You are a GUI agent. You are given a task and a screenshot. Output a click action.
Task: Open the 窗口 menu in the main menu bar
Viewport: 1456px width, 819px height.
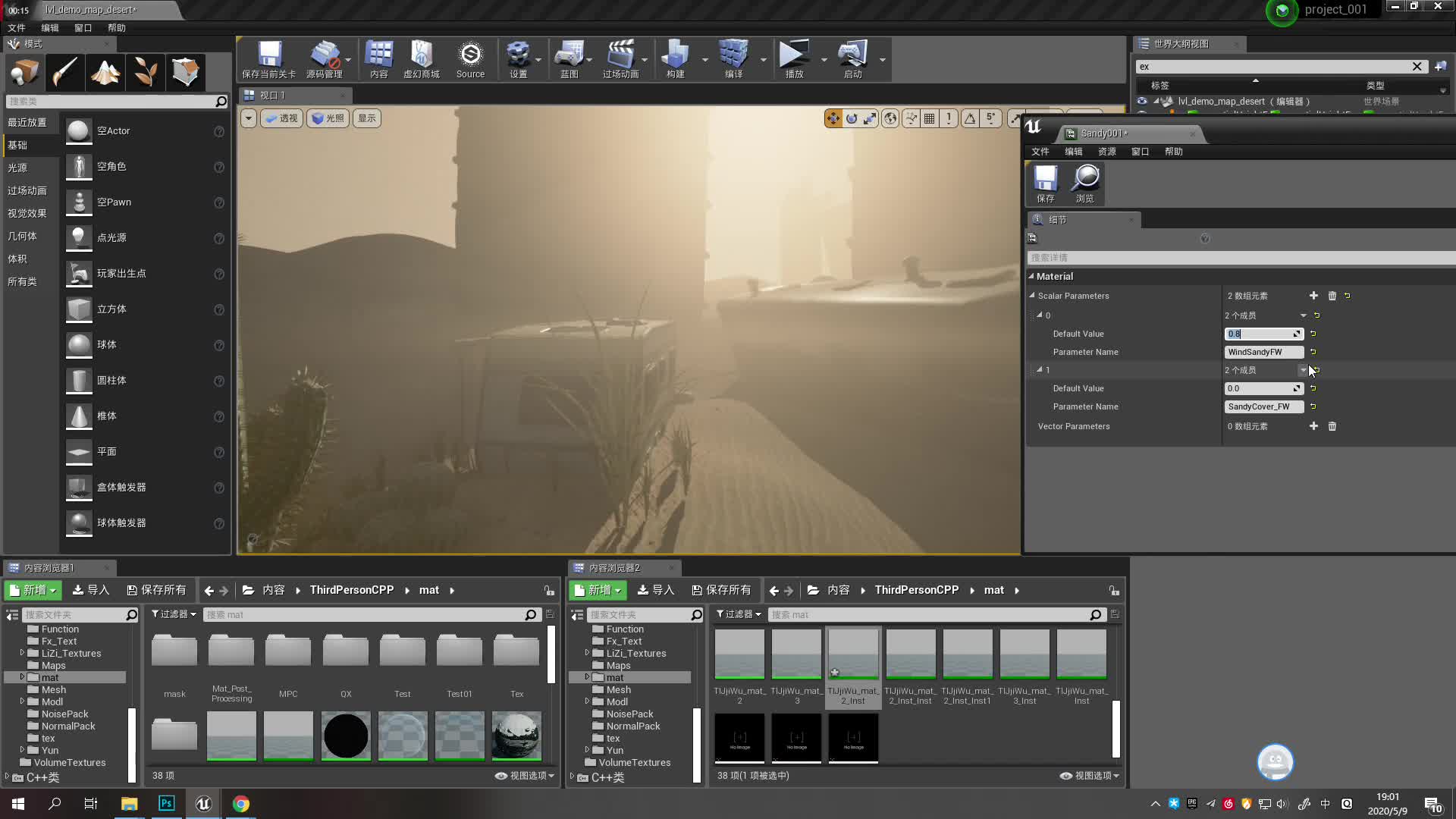click(83, 27)
